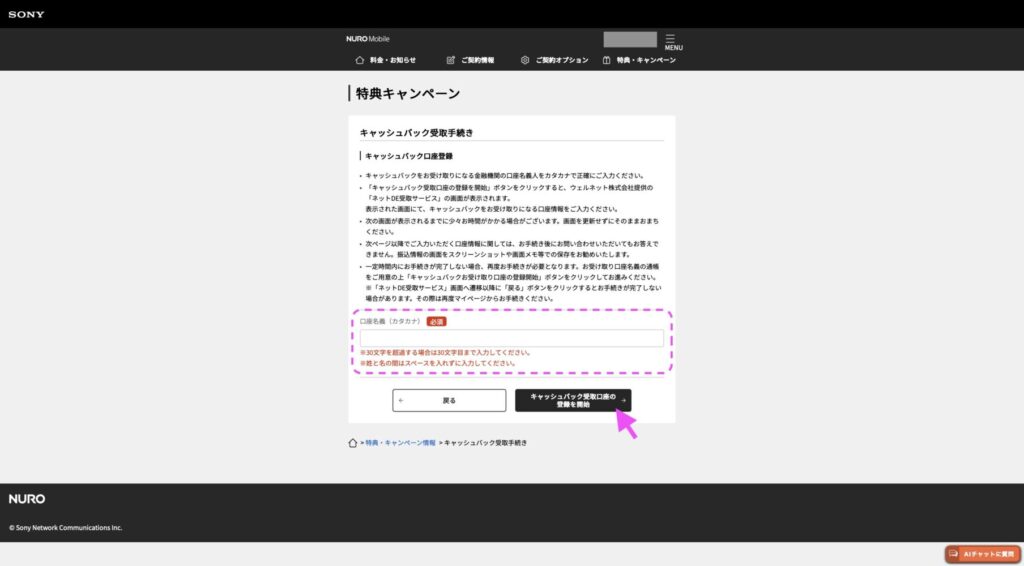Click the NURO logo in the footer
Image resolution: width=1024 pixels, height=566 pixels.
point(27,498)
